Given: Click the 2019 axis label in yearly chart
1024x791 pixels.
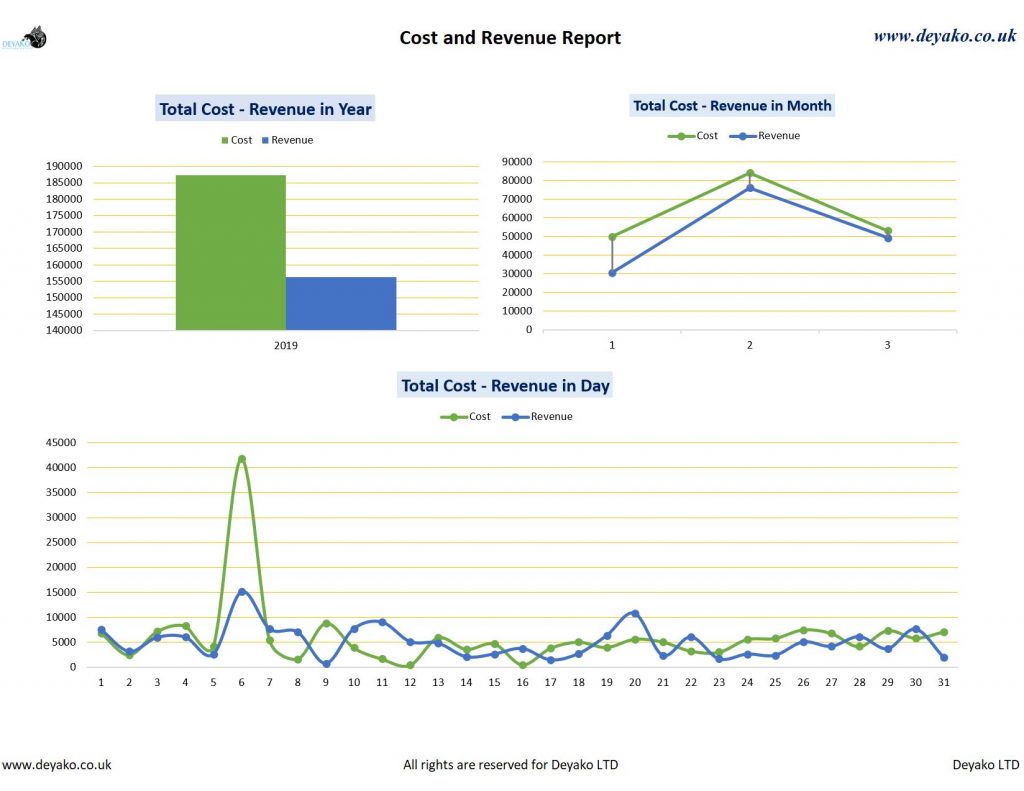Looking at the screenshot, I should coord(286,344).
